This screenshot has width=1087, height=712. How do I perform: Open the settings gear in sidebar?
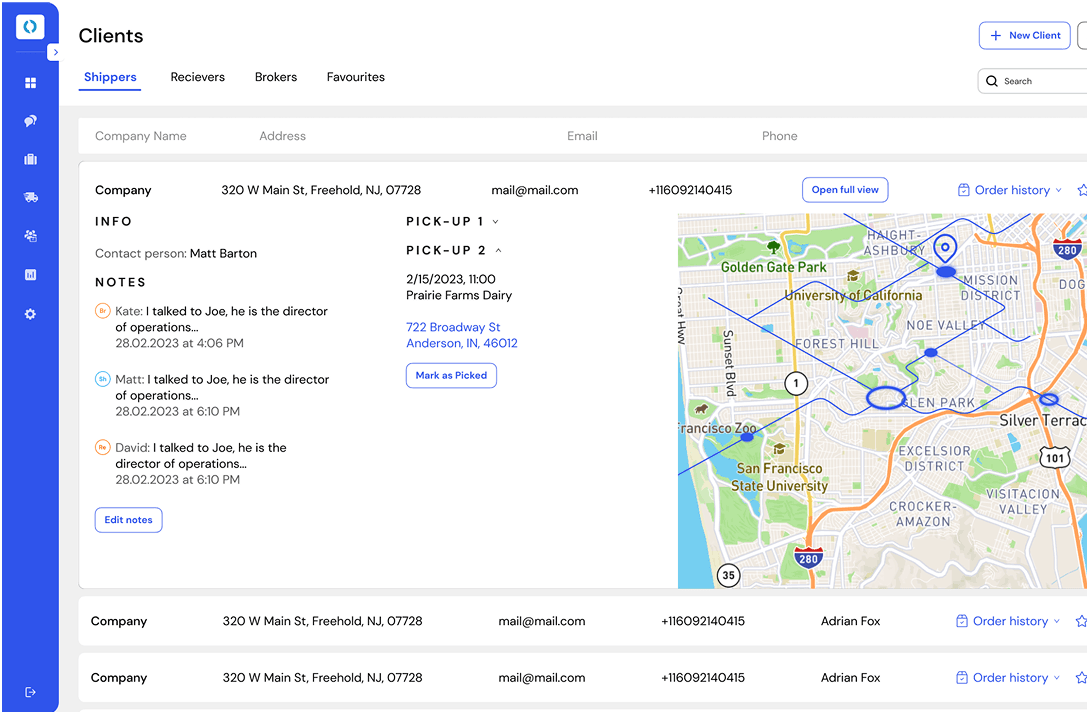[x=30, y=314]
